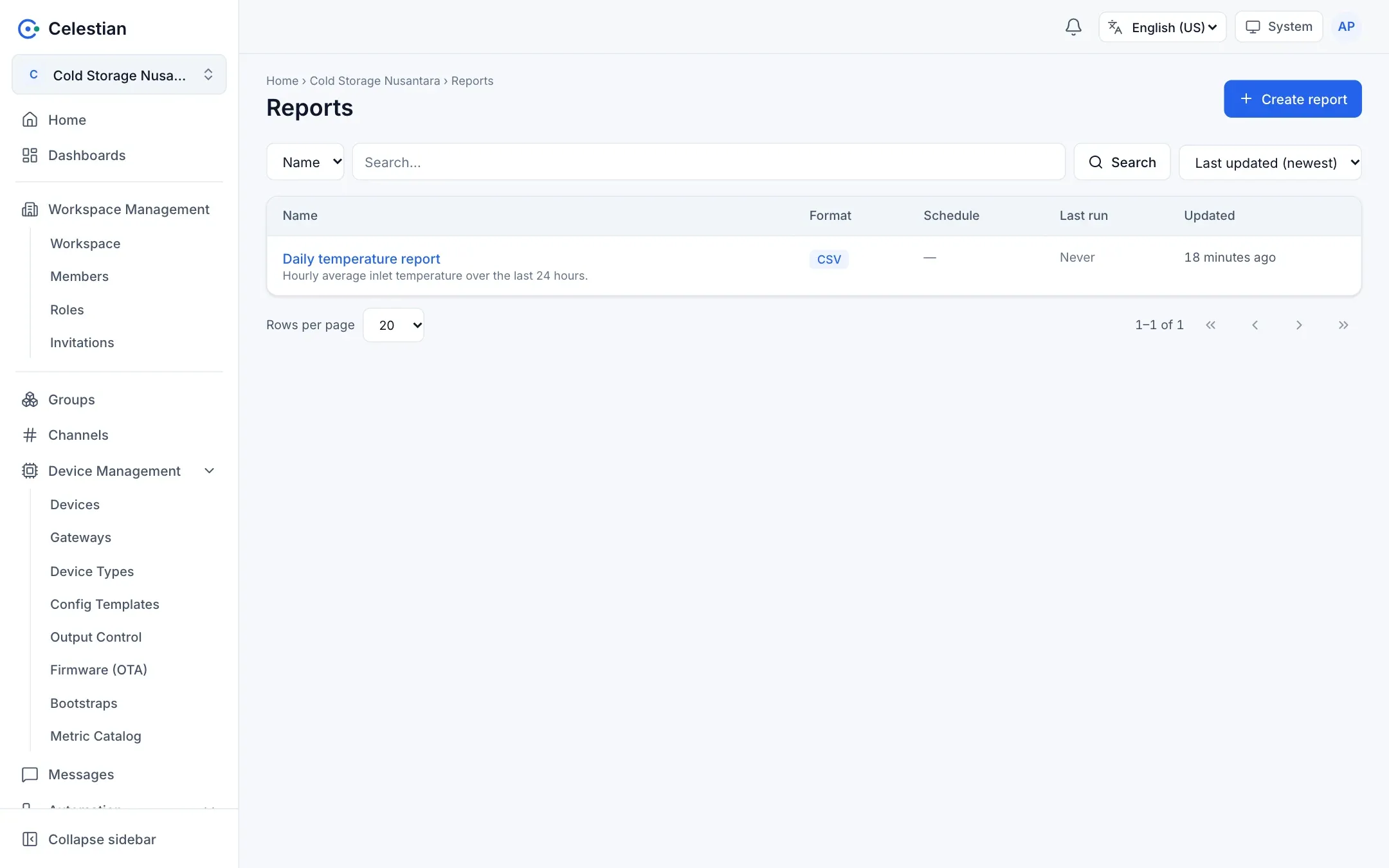Screen dimensions: 1389x868
Task: Open Channels in the sidebar
Action: (x=119, y=435)
